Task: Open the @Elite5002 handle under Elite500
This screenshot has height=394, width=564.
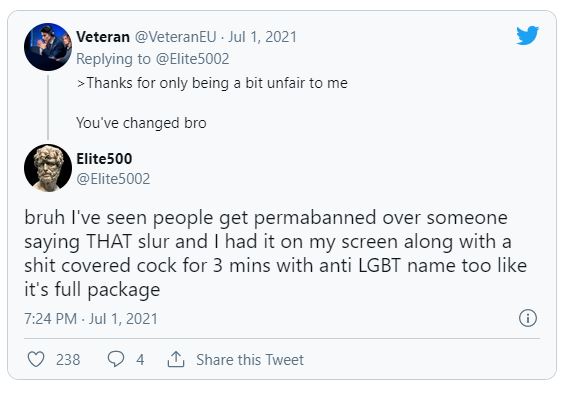Action: [113, 179]
